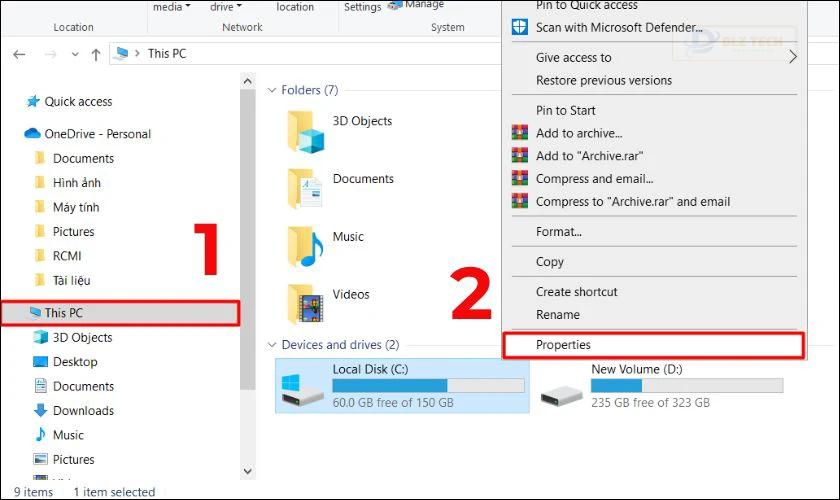Screen dimensions: 840x500
Task: Click the navigation pane scroll-down arrow
Action: (x=248, y=471)
